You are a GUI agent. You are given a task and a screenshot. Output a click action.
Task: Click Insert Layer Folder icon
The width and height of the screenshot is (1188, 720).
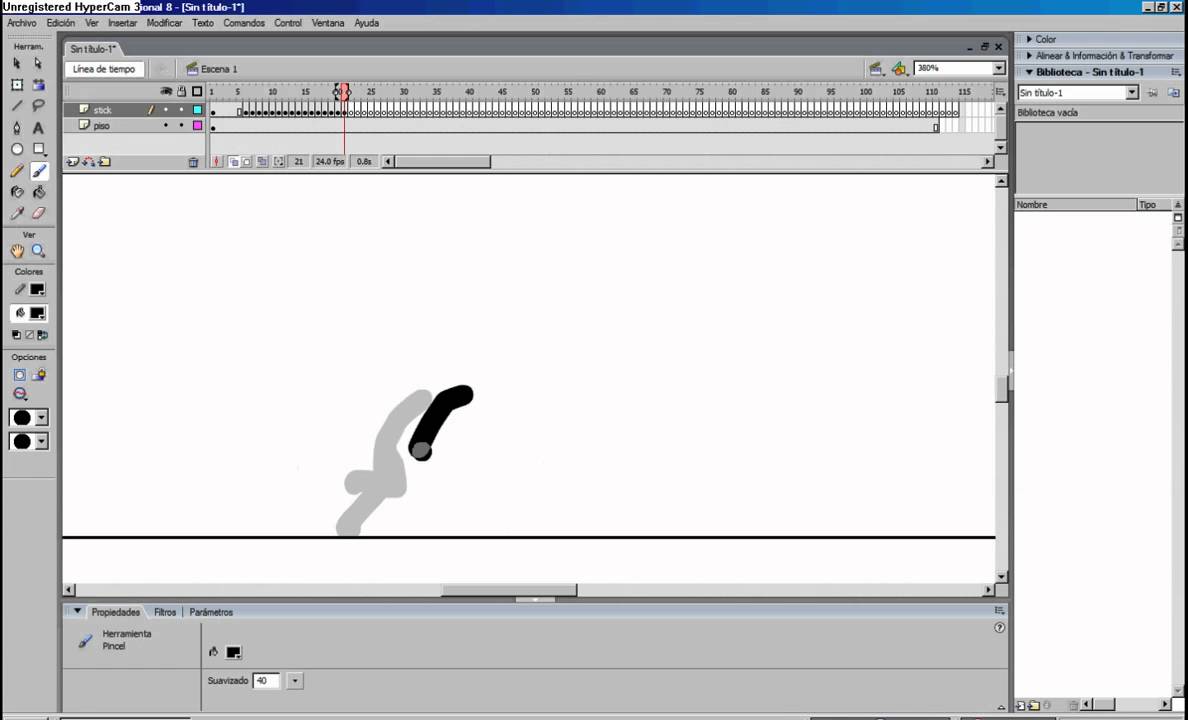tap(105, 161)
